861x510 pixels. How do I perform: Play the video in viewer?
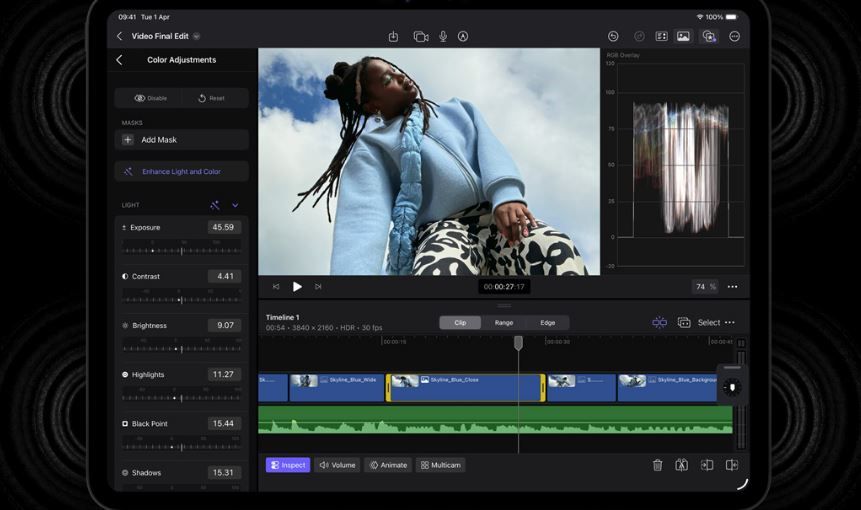(297, 287)
